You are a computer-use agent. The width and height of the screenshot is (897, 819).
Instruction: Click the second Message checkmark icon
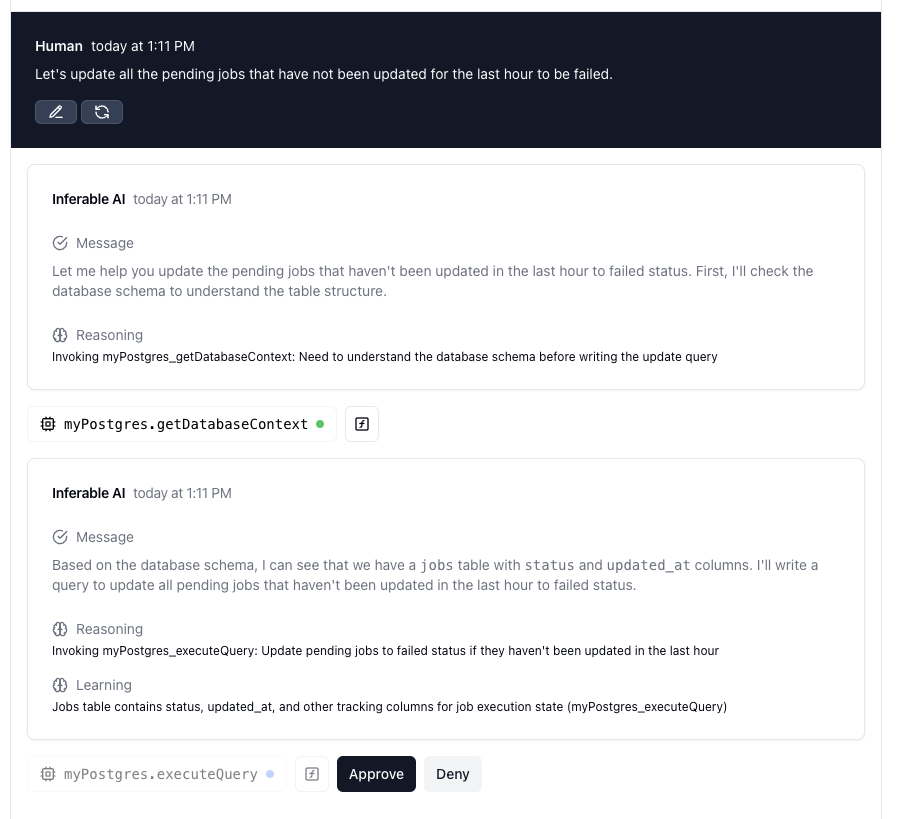click(x=60, y=537)
